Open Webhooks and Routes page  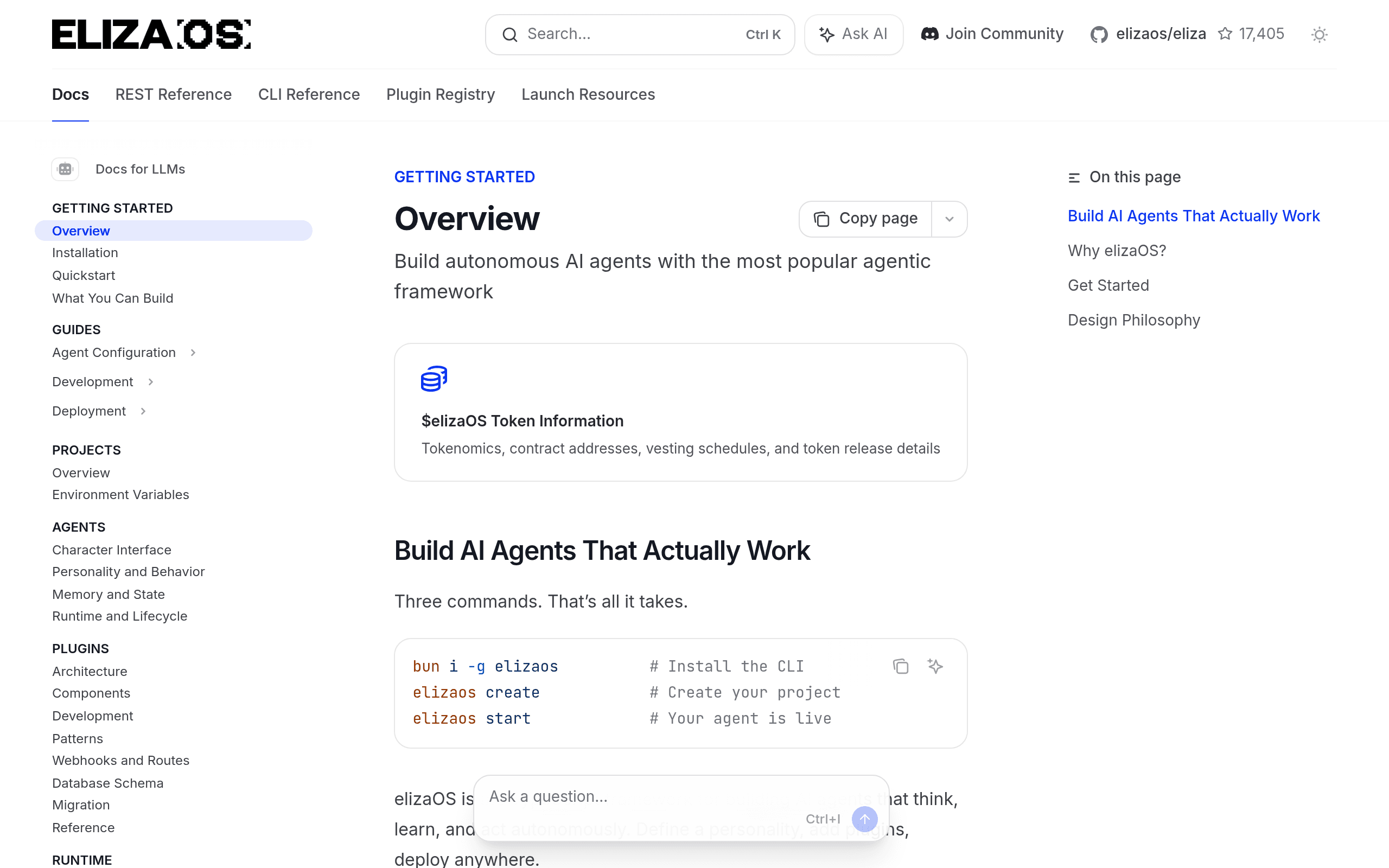[x=120, y=761]
